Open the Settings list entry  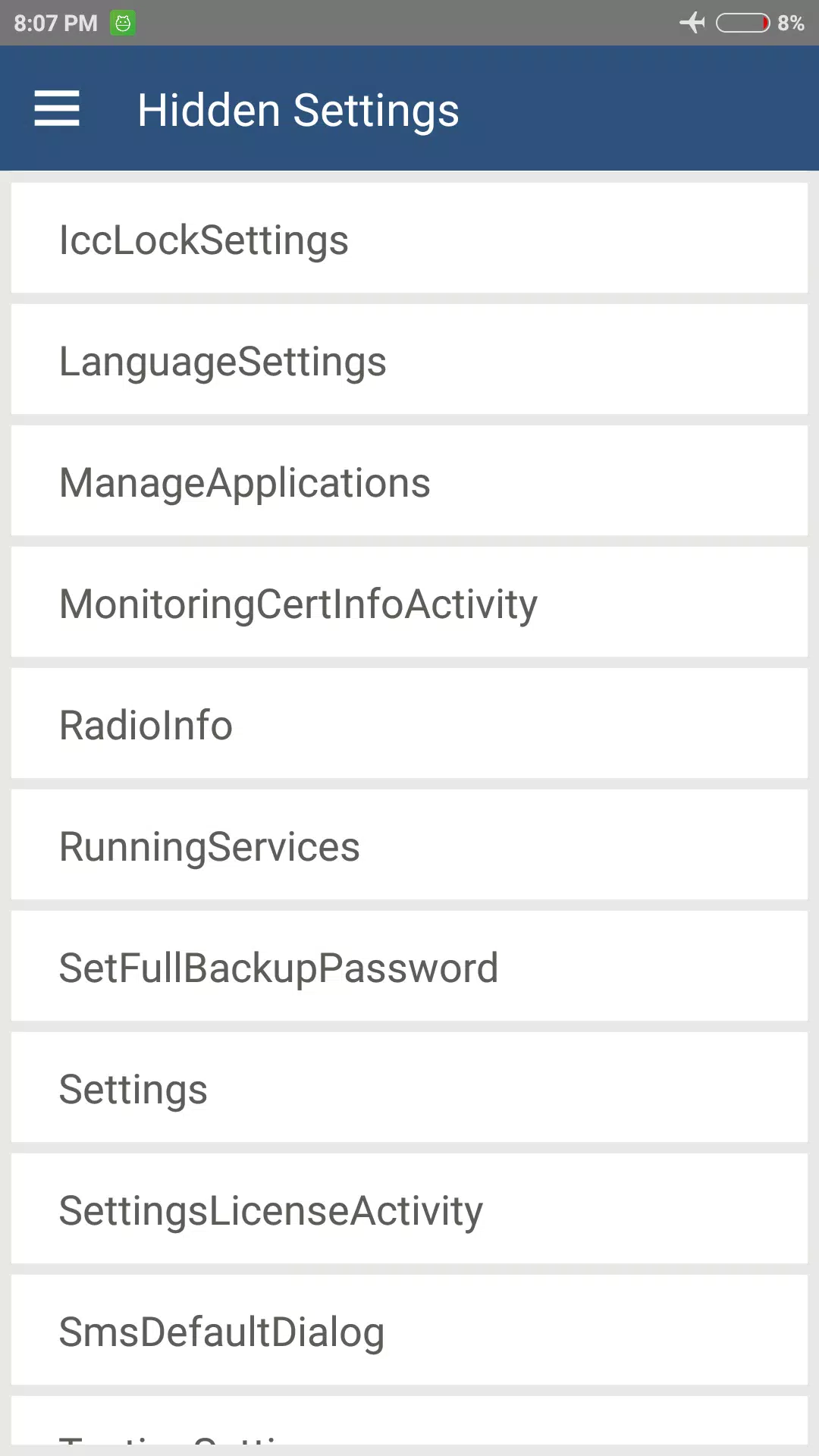tap(409, 1087)
